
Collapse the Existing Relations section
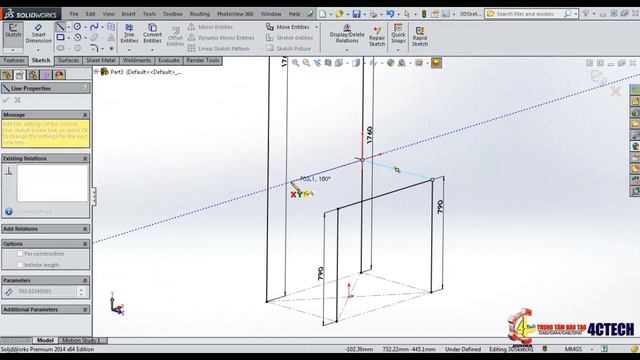coord(85,158)
